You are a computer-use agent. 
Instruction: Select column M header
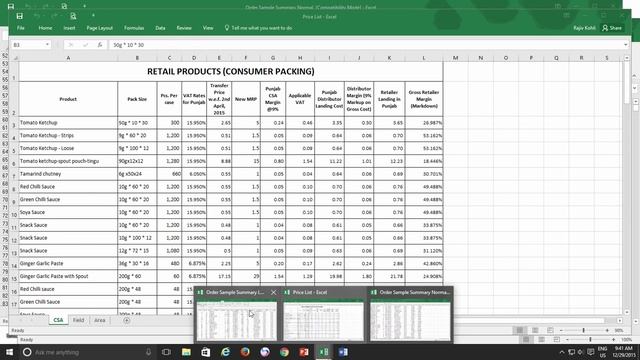click(456, 58)
